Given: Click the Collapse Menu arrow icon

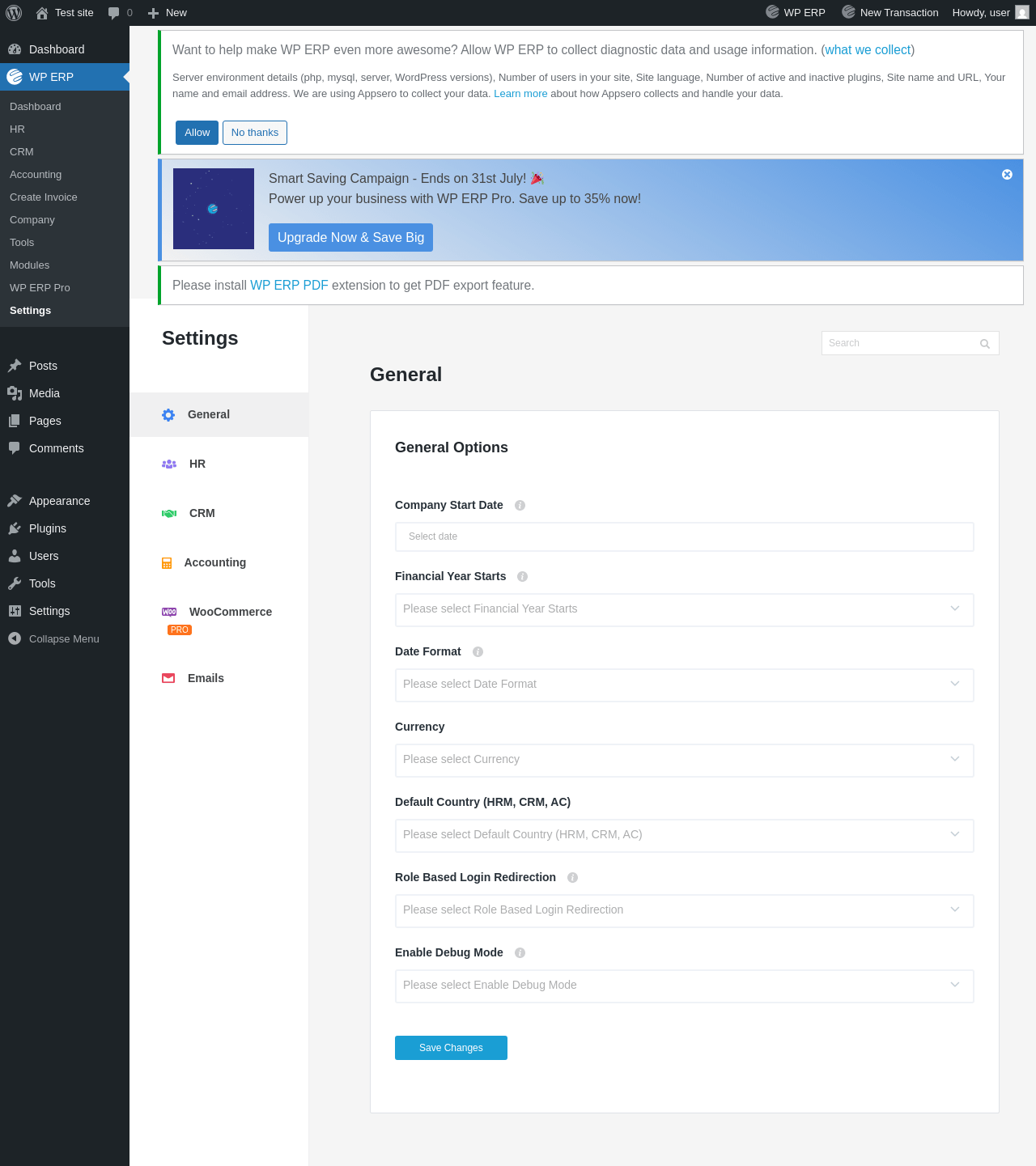Looking at the screenshot, I should (15, 638).
